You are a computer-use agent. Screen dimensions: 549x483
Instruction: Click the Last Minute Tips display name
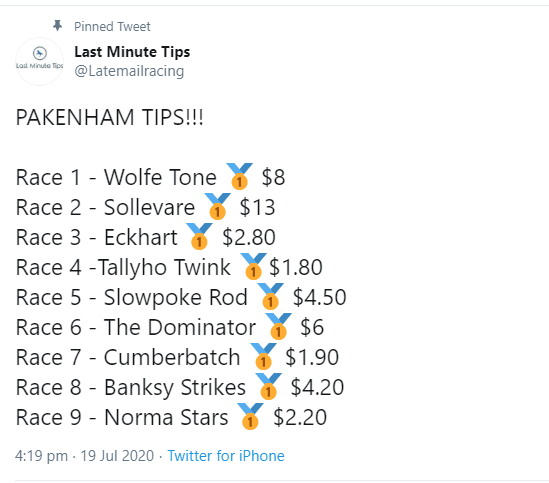click(x=132, y=52)
